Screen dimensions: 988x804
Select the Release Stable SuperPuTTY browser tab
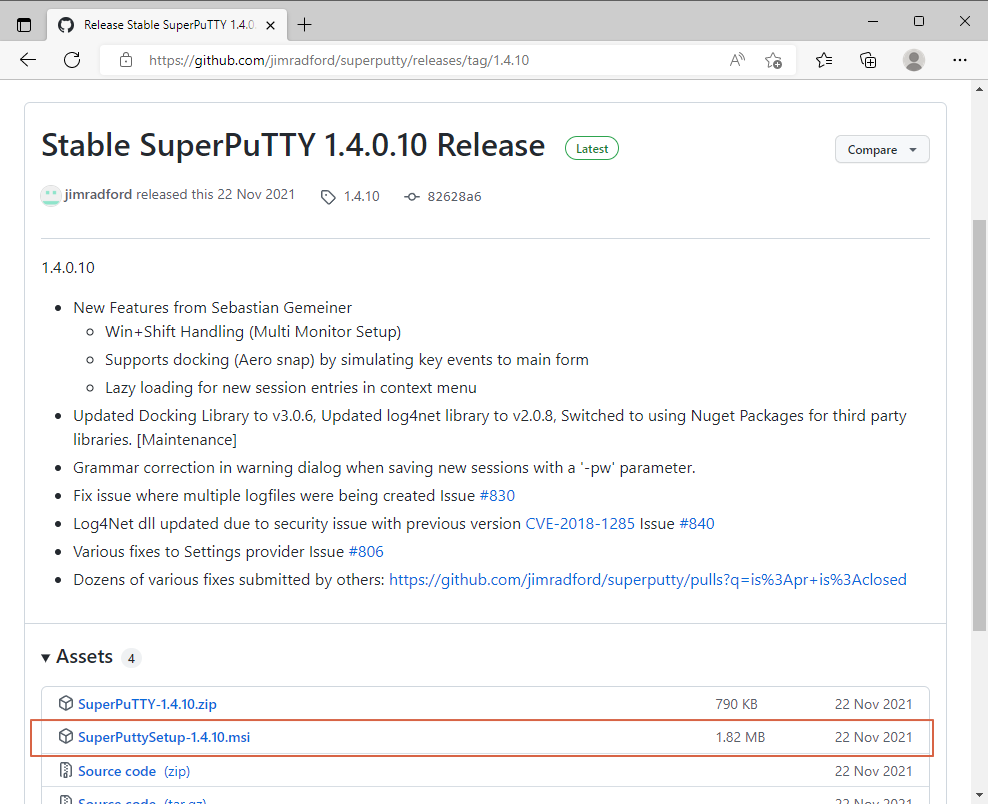click(167, 25)
